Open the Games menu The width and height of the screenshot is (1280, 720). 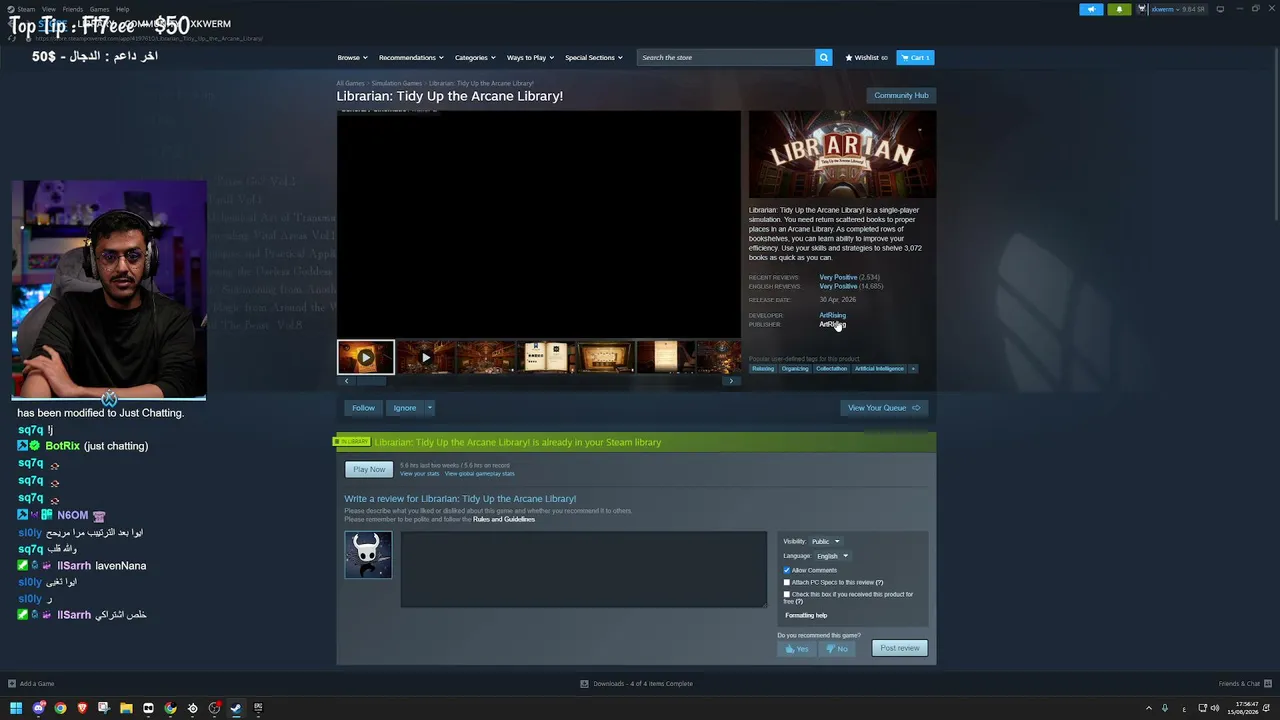(99, 9)
